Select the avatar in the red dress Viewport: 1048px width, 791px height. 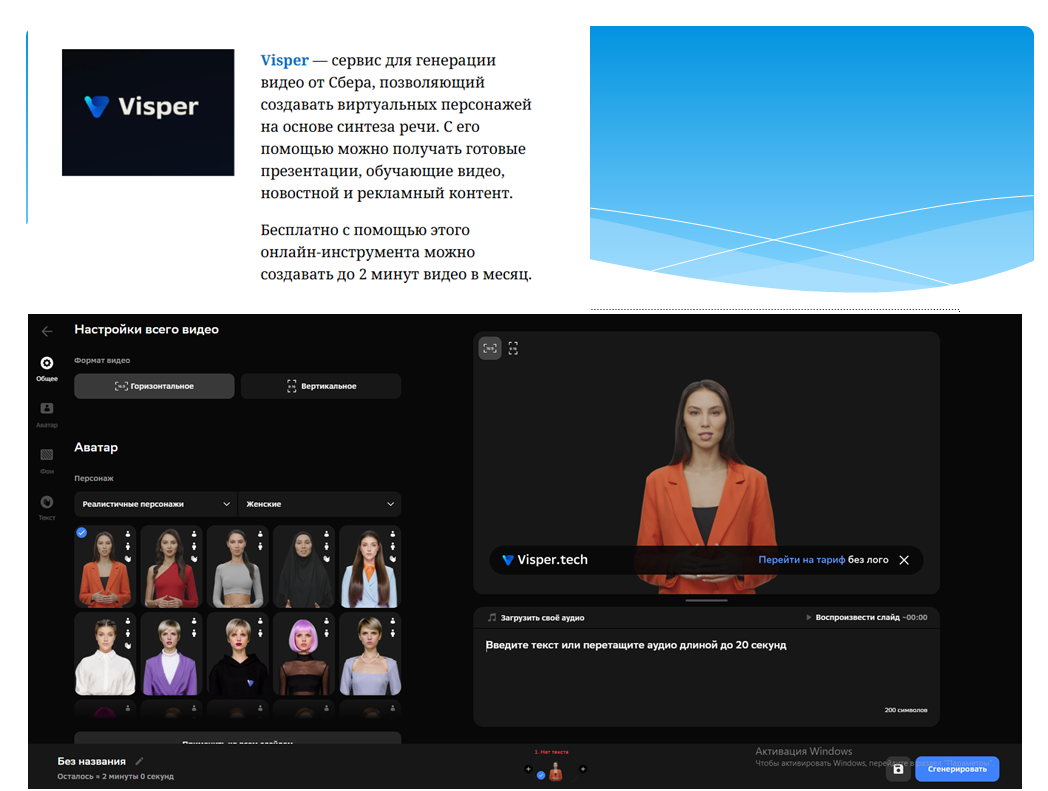point(170,566)
